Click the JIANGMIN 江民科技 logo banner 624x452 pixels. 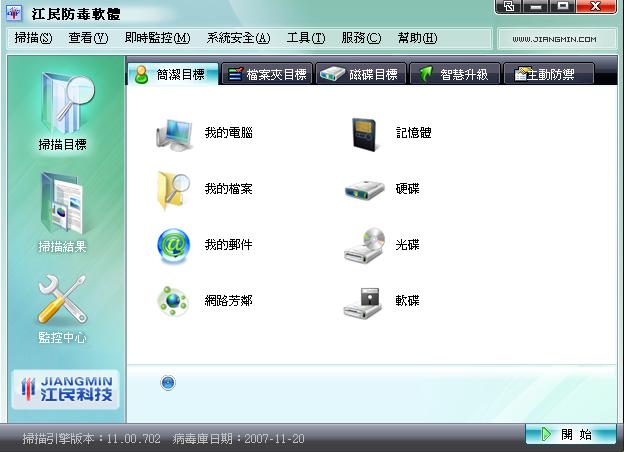pos(66,389)
